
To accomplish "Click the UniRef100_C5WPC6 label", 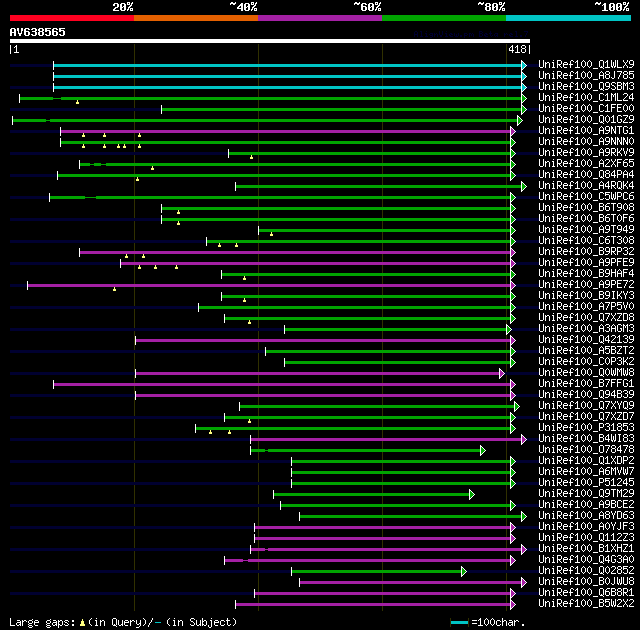I will (x=586, y=197).
